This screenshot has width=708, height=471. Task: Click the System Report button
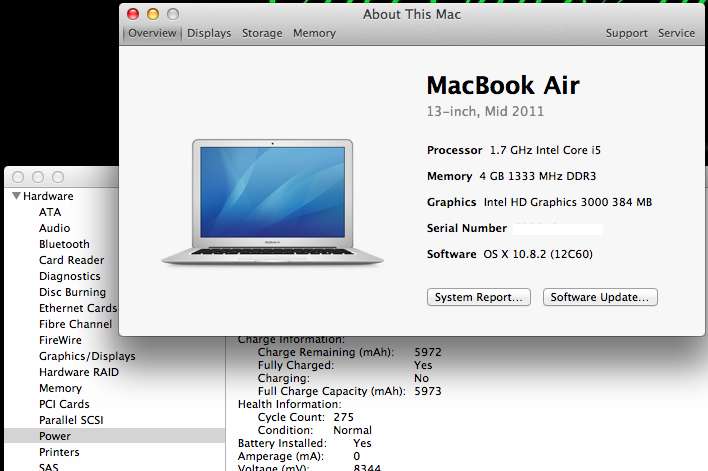[x=479, y=297]
